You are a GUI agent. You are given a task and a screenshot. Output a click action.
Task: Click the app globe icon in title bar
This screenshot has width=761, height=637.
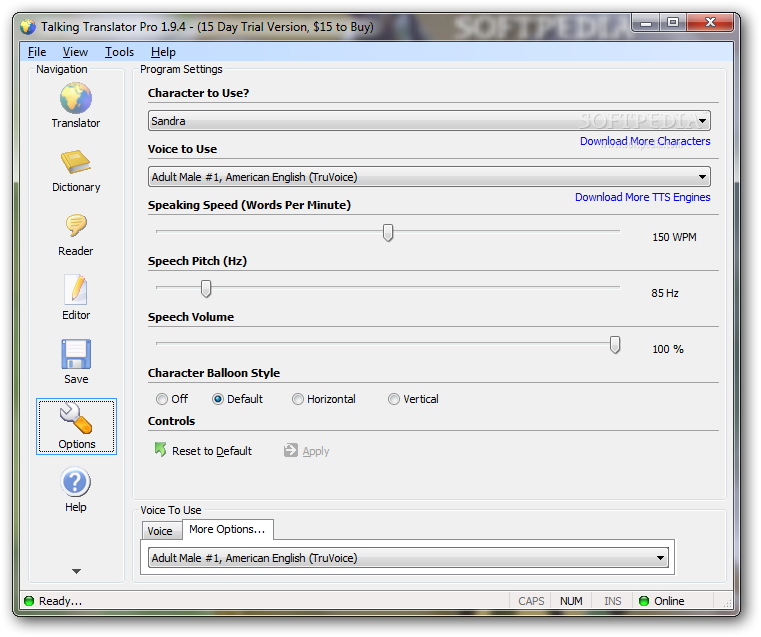[28, 27]
